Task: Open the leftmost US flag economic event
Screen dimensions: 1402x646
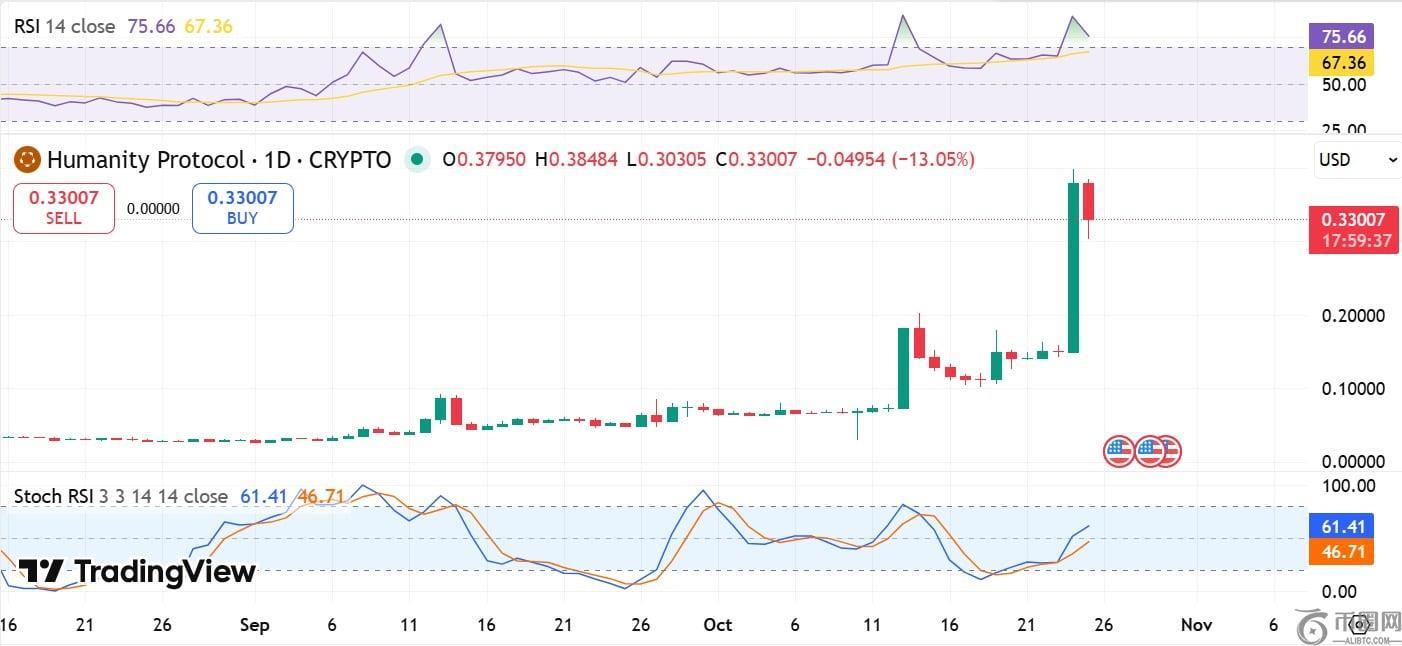Action: pyautogui.click(x=1119, y=452)
